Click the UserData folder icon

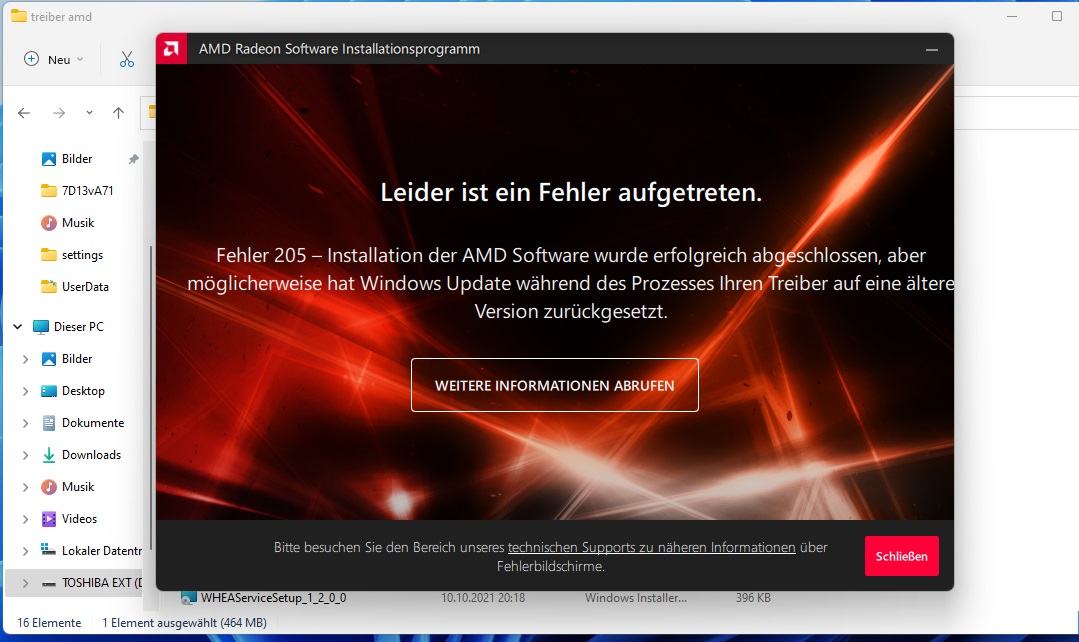[x=49, y=287]
